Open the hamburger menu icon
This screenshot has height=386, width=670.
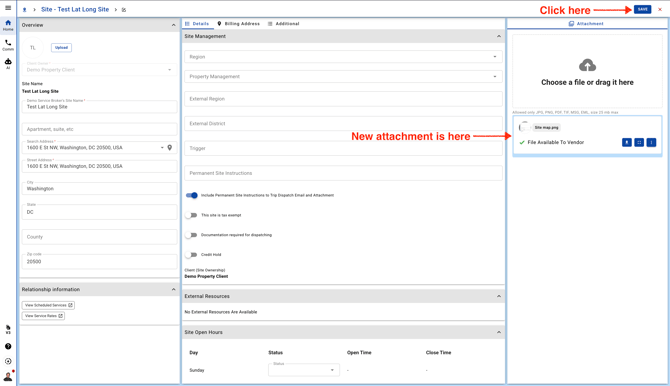coord(8,8)
